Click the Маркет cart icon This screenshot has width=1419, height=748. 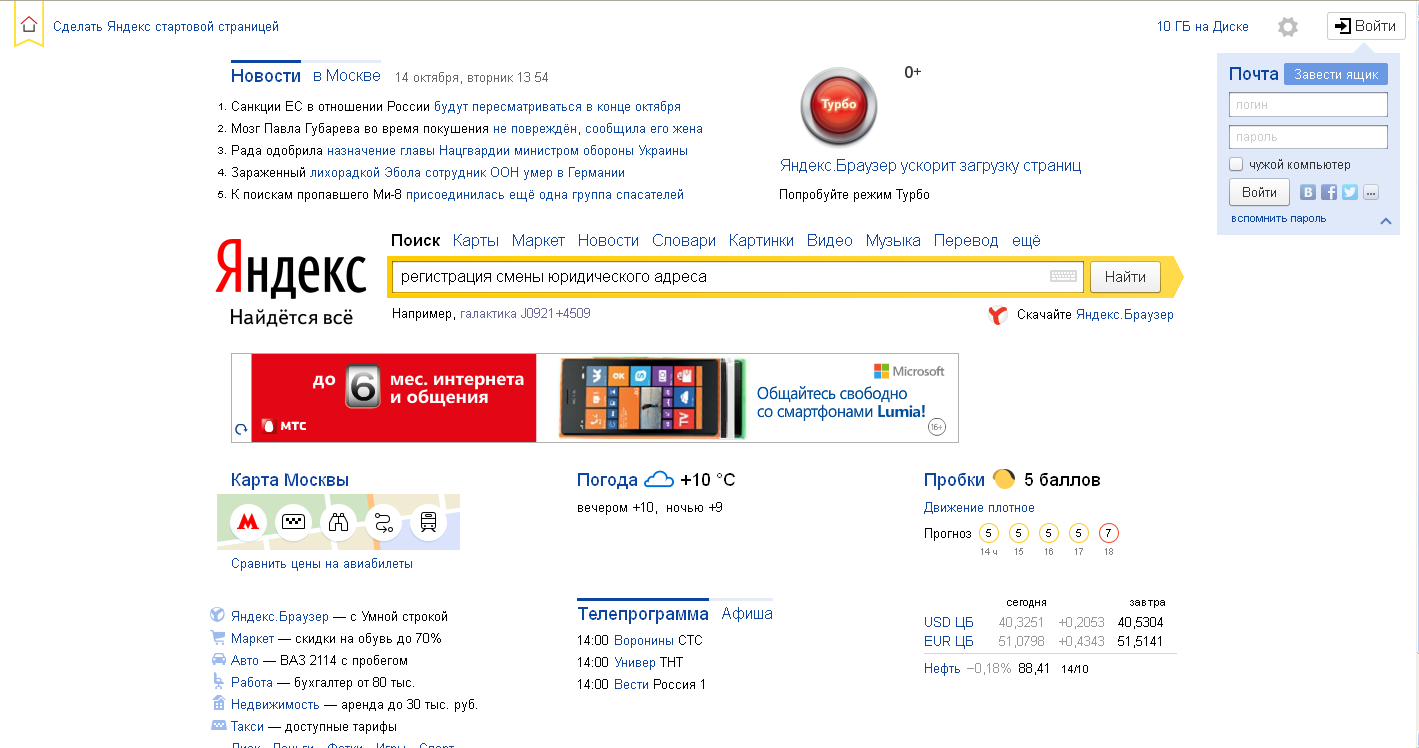(x=217, y=637)
